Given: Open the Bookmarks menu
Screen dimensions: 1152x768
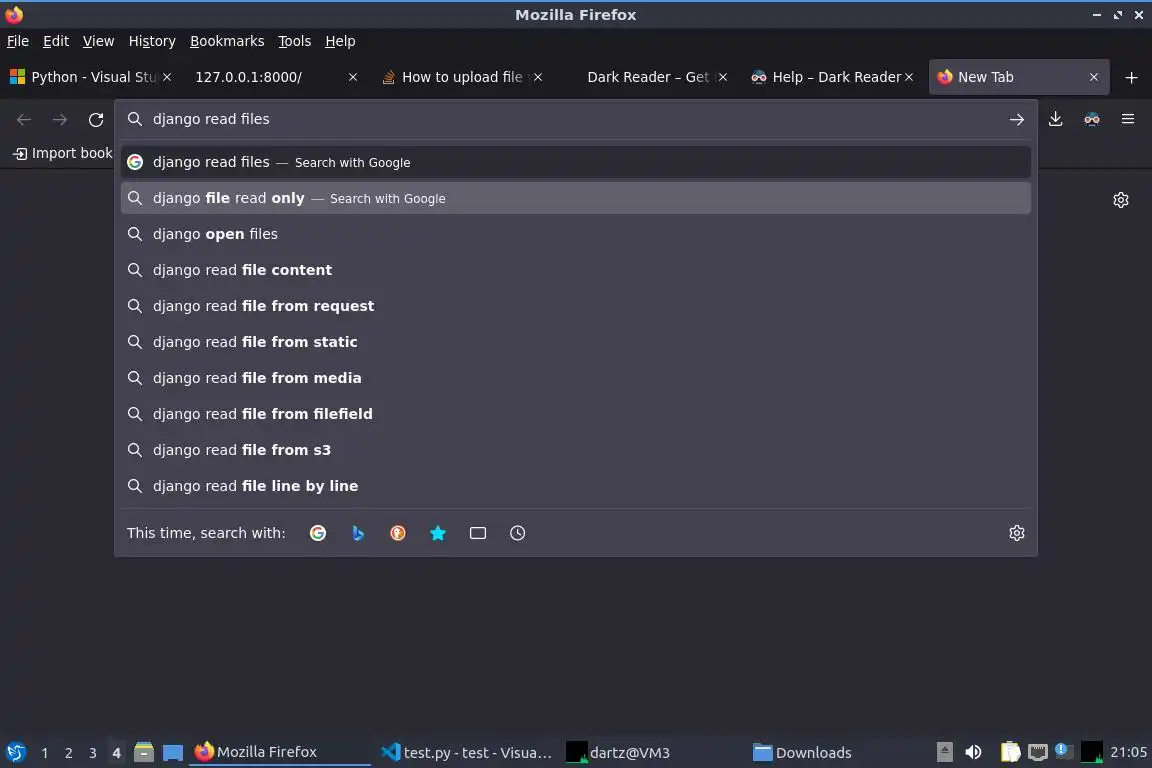Looking at the screenshot, I should (227, 41).
